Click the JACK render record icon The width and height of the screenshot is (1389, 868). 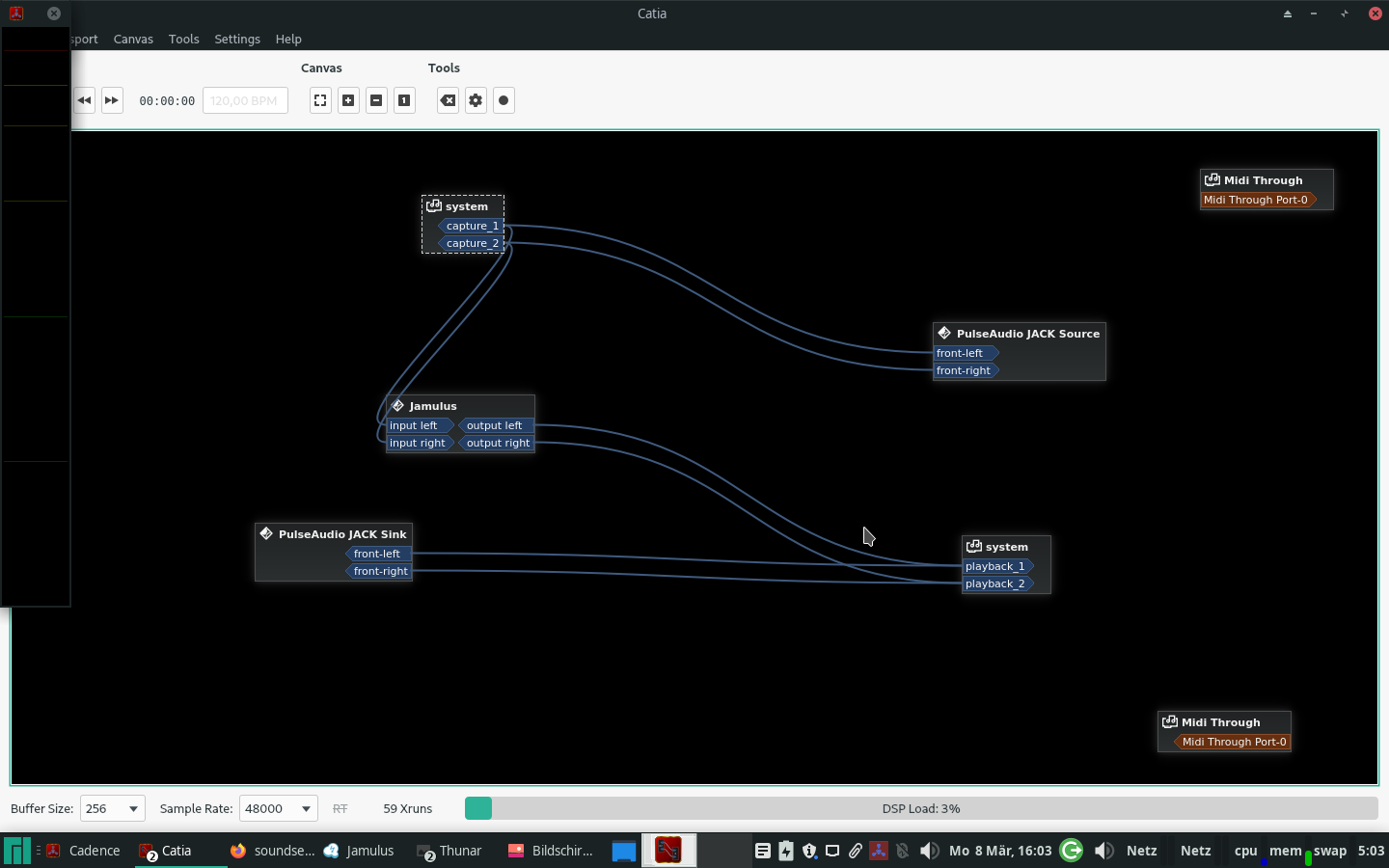[x=504, y=100]
